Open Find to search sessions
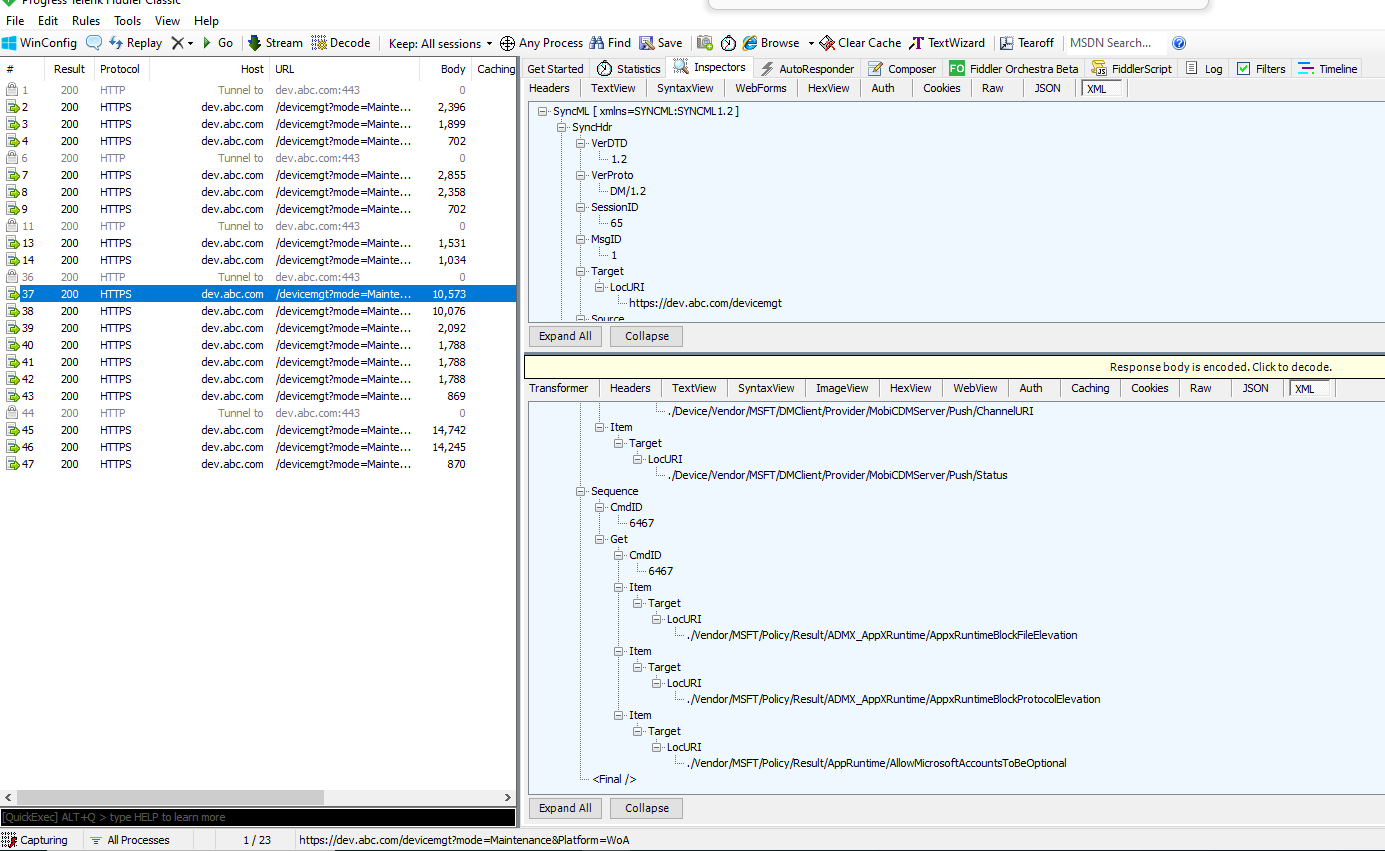The width and height of the screenshot is (1385, 851). click(610, 43)
